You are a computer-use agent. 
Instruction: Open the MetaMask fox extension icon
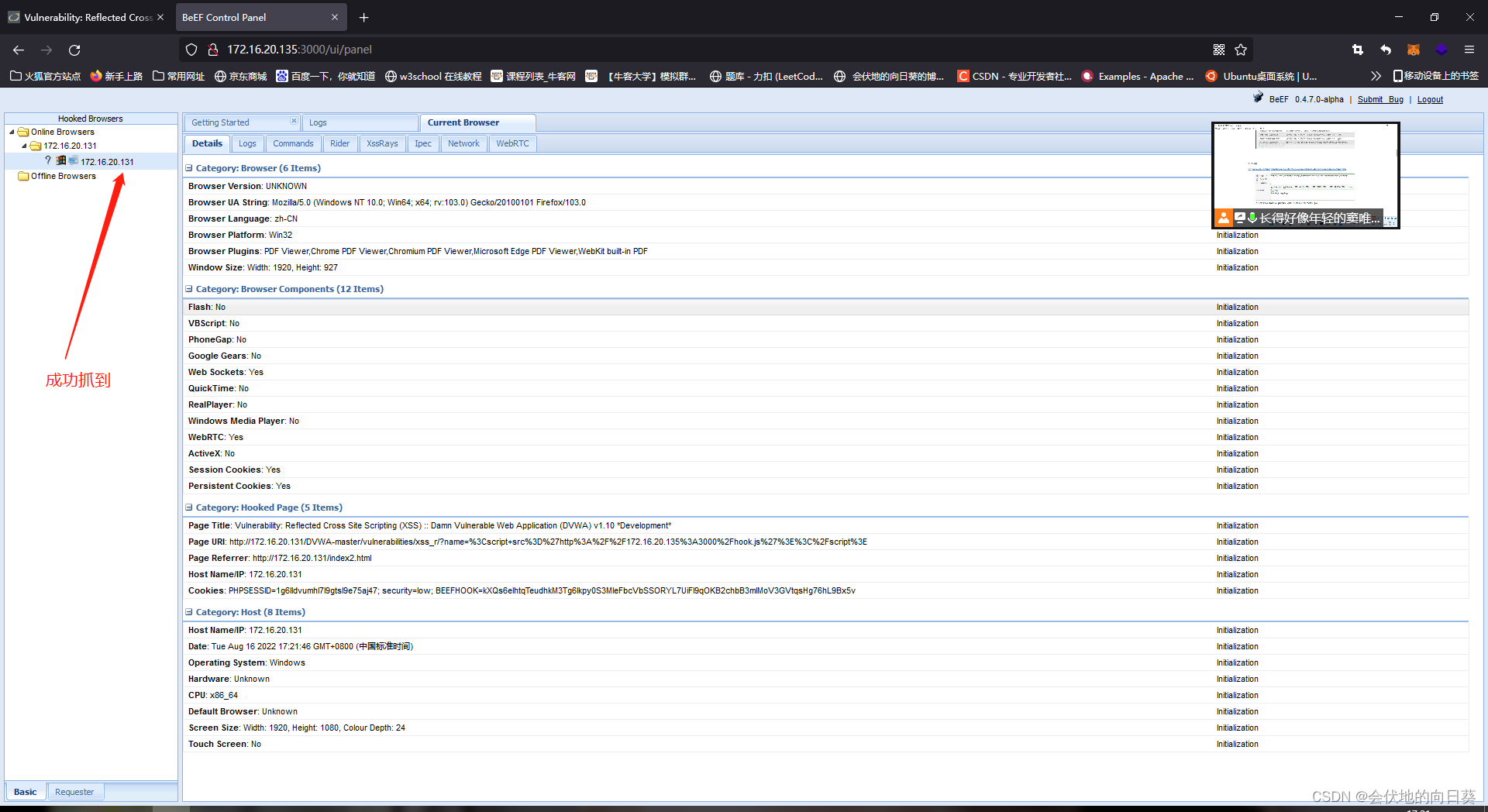pos(1413,49)
